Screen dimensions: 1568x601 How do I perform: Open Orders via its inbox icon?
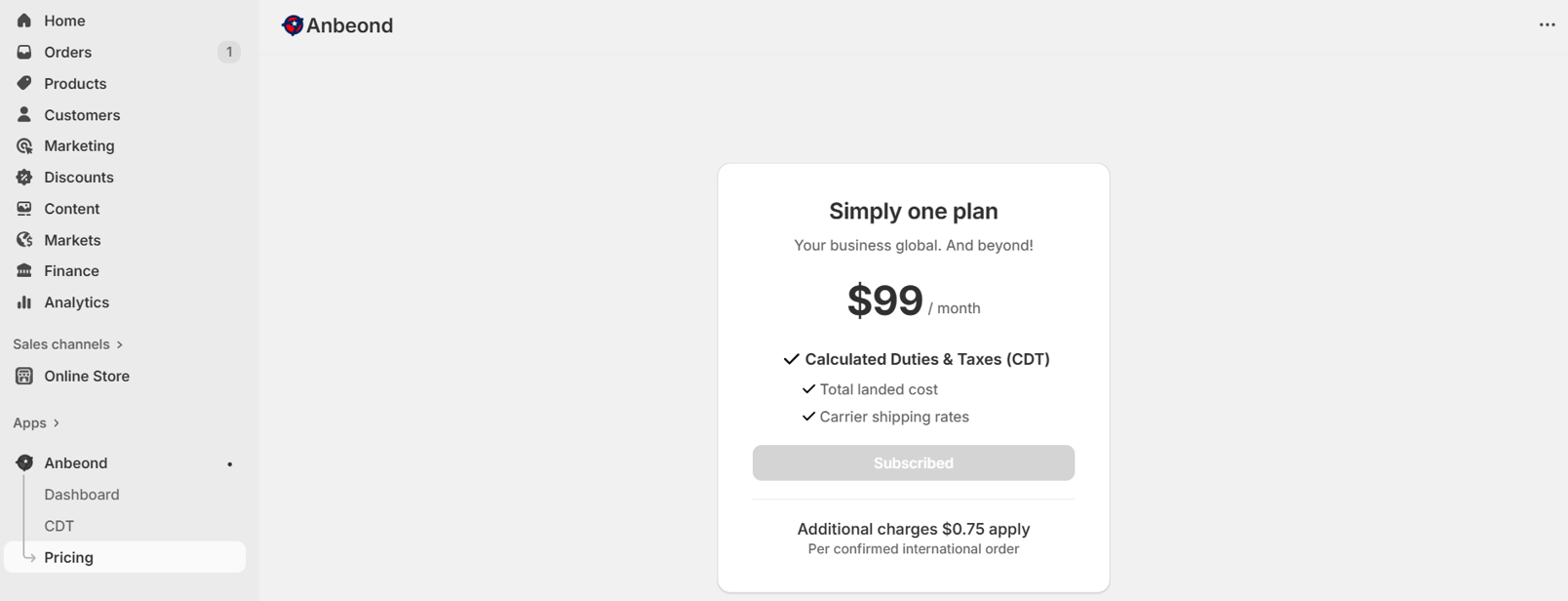24,52
